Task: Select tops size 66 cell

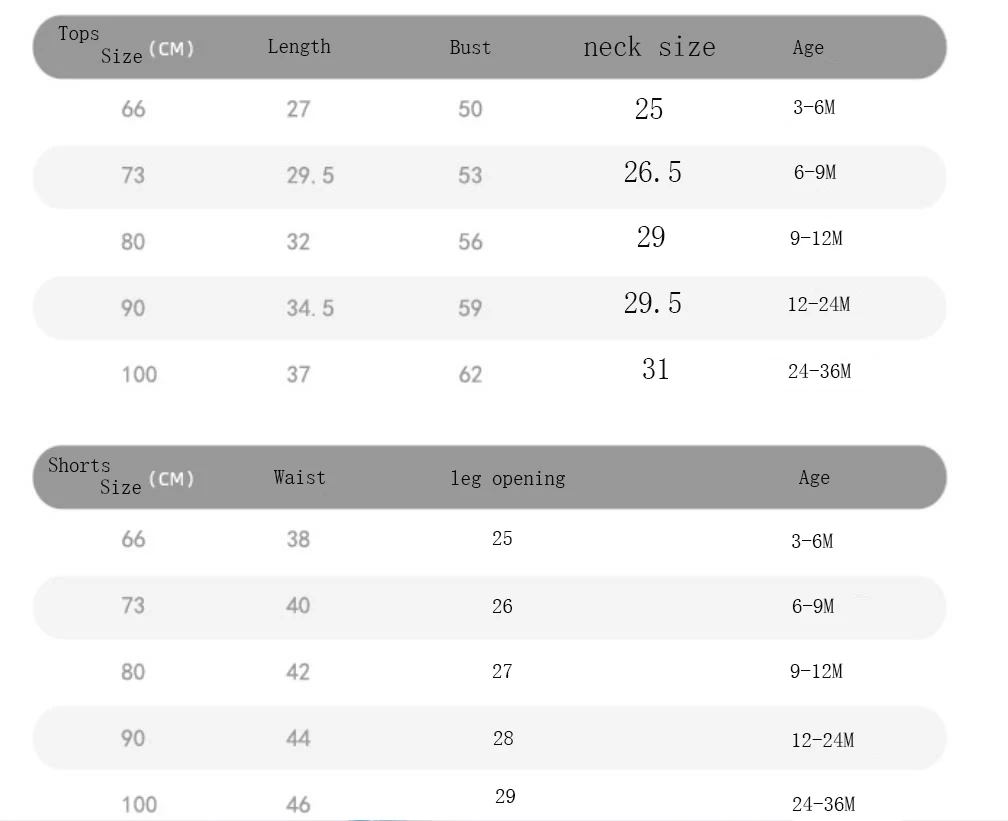Action: tap(133, 109)
